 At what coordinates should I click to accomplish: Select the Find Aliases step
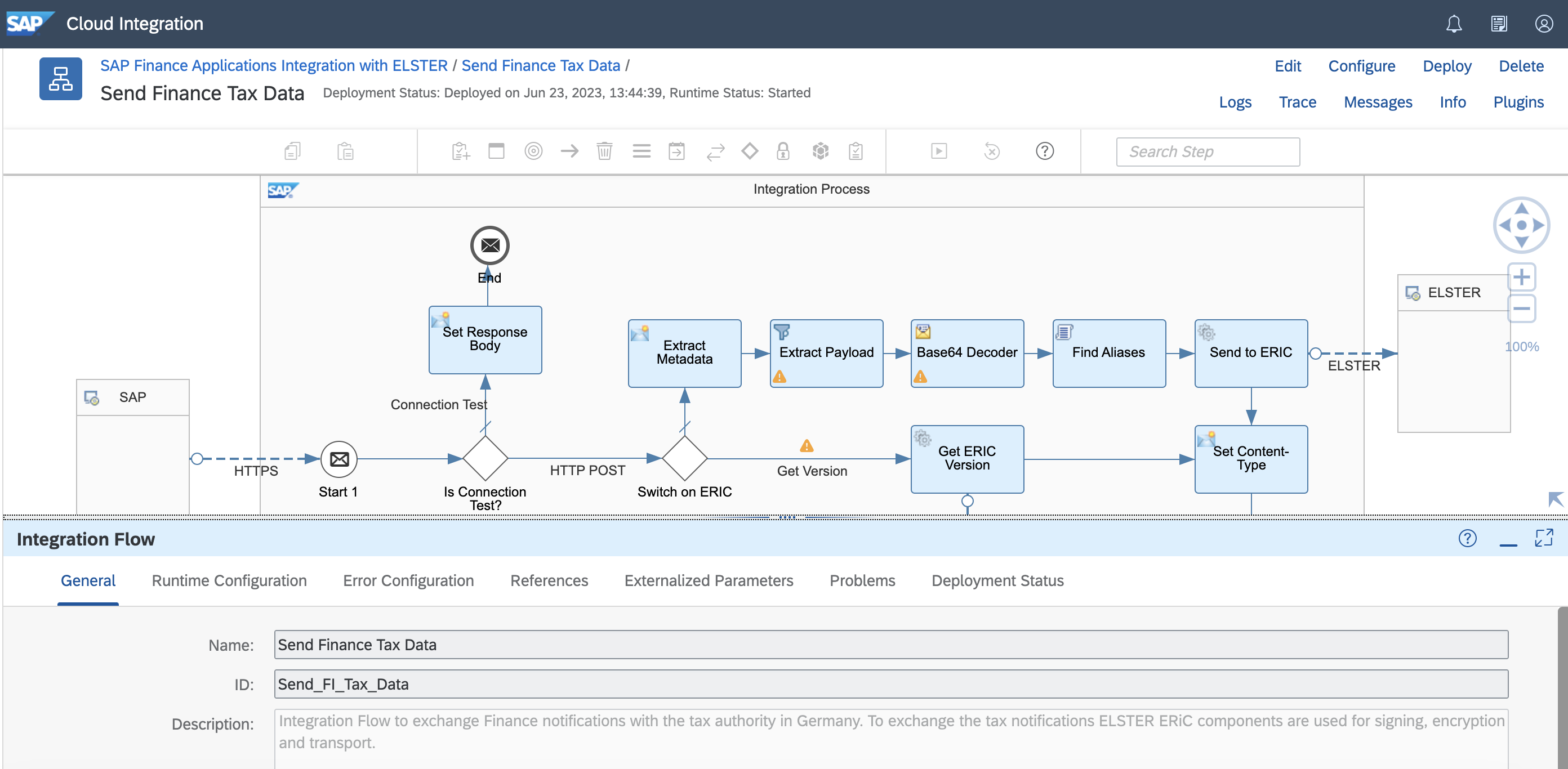coord(1108,354)
